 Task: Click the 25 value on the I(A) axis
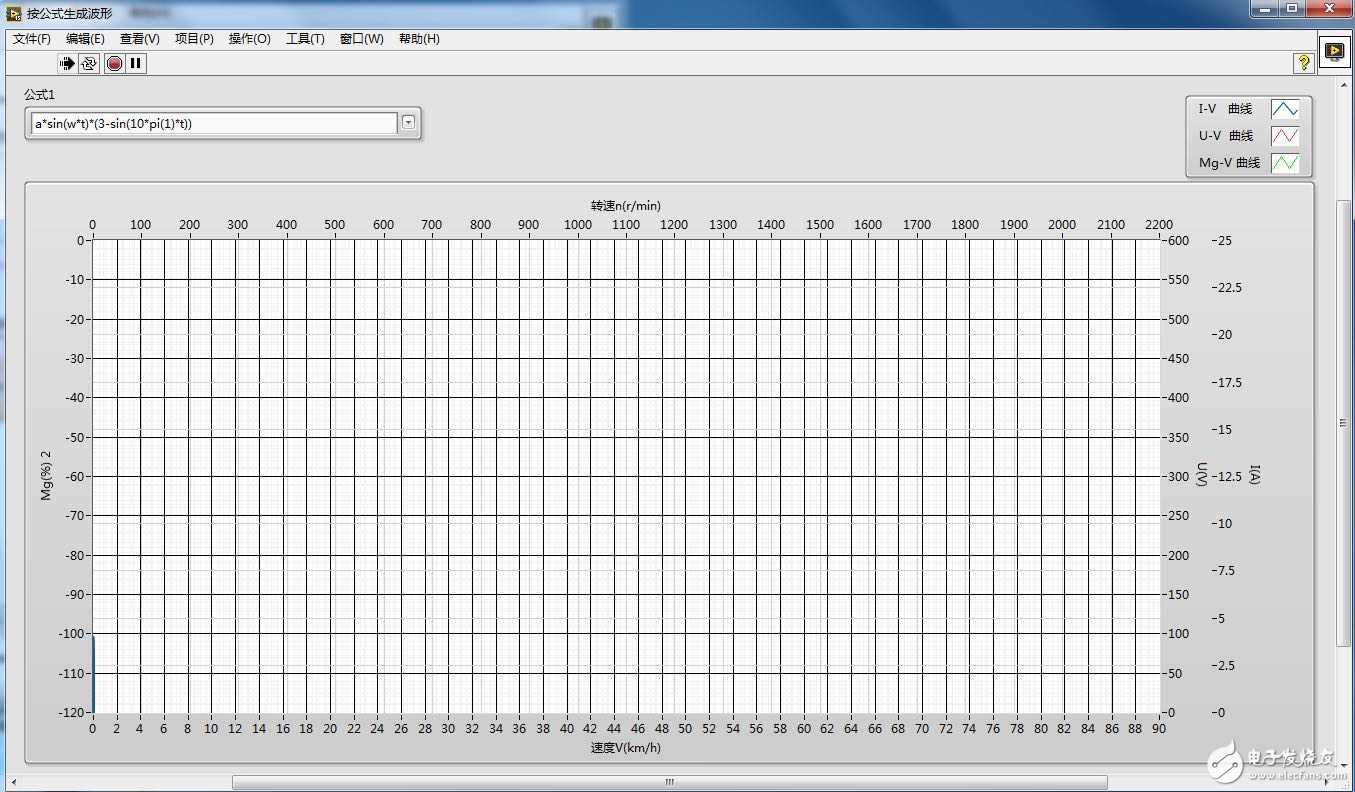[1224, 241]
